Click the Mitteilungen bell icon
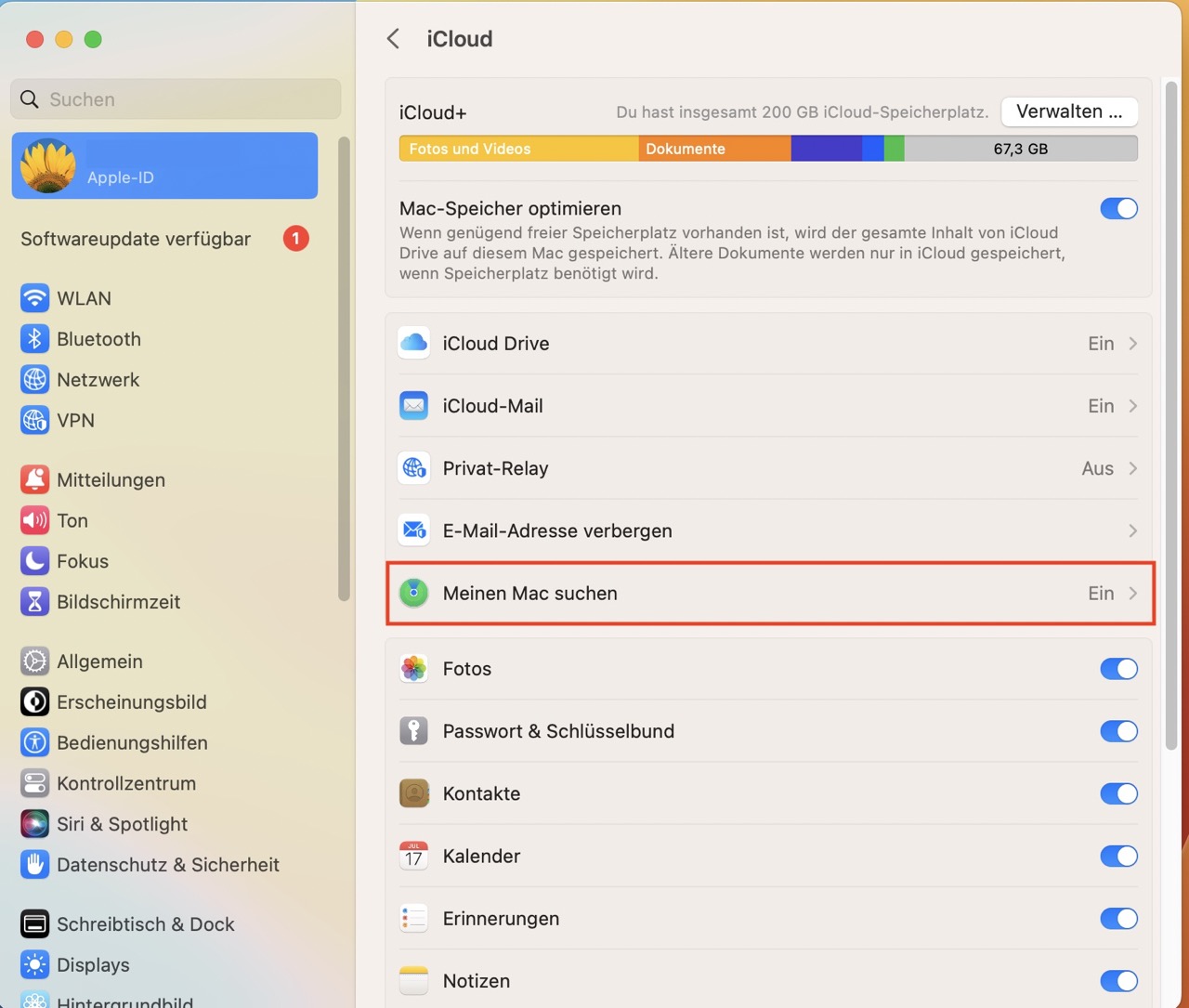Image resolution: width=1189 pixels, height=1008 pixels. pyautogui.click(x=34, y=480)
